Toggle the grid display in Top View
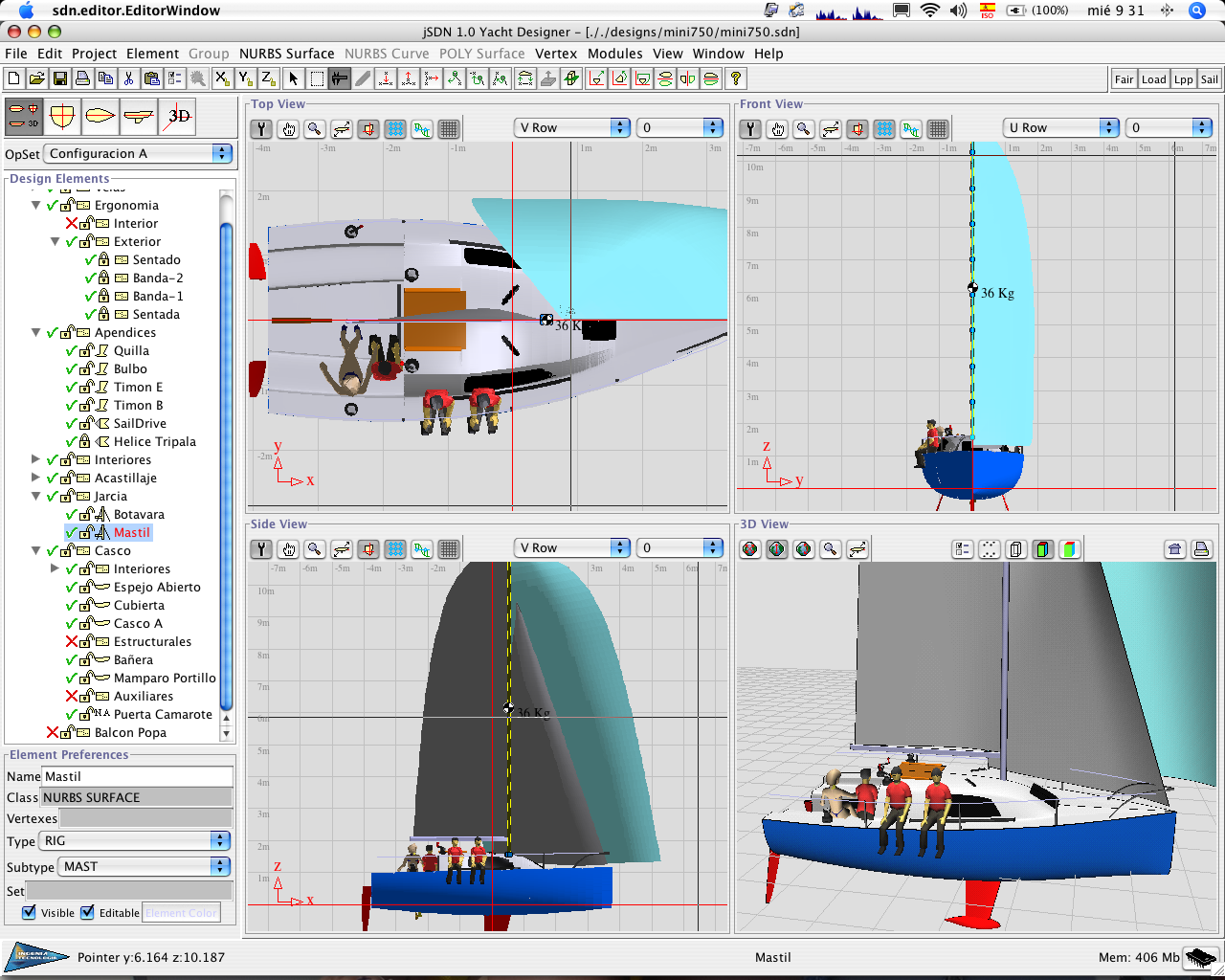Image resolution: width=1225 pixels, height=980 pixels. 449,128
